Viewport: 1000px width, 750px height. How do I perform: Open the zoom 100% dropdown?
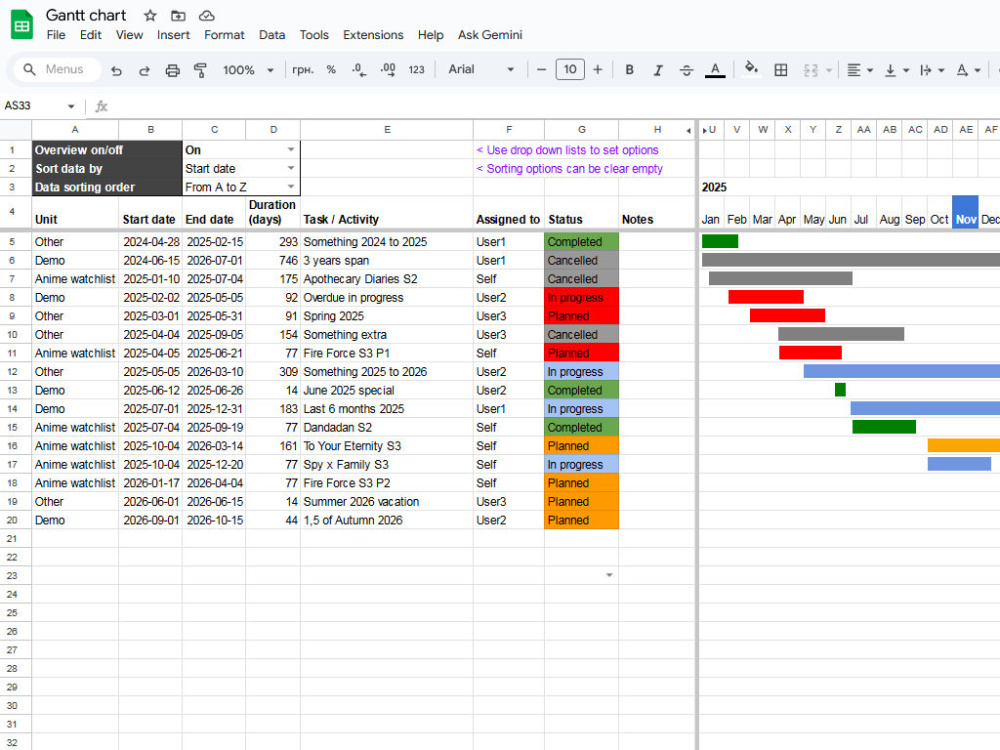point(248,70)
